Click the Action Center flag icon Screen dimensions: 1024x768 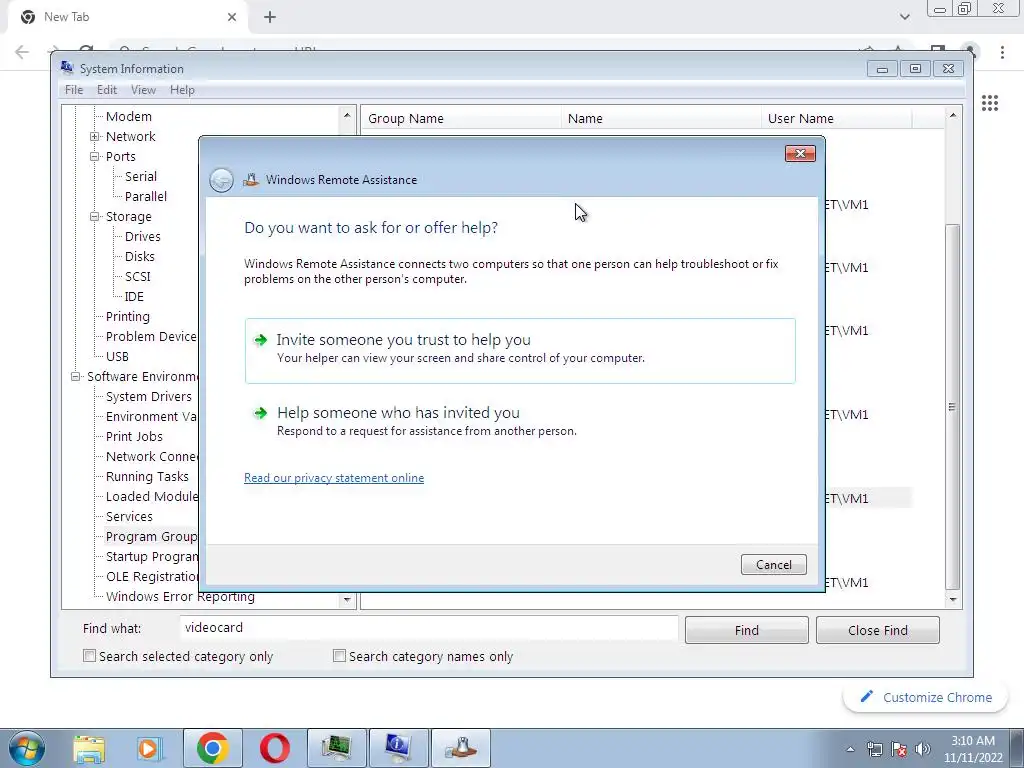coord(899,749)
